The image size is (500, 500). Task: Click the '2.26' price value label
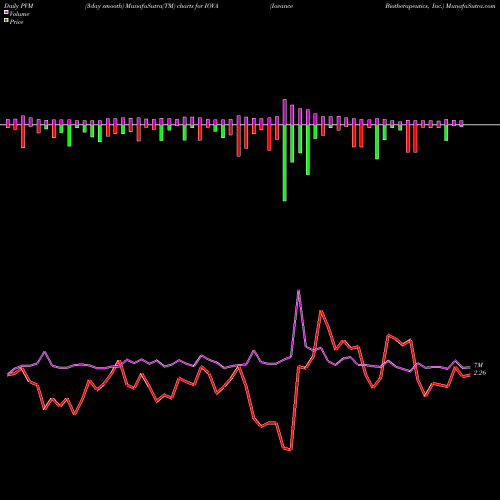pyautogui.click(x=480, y=373)
